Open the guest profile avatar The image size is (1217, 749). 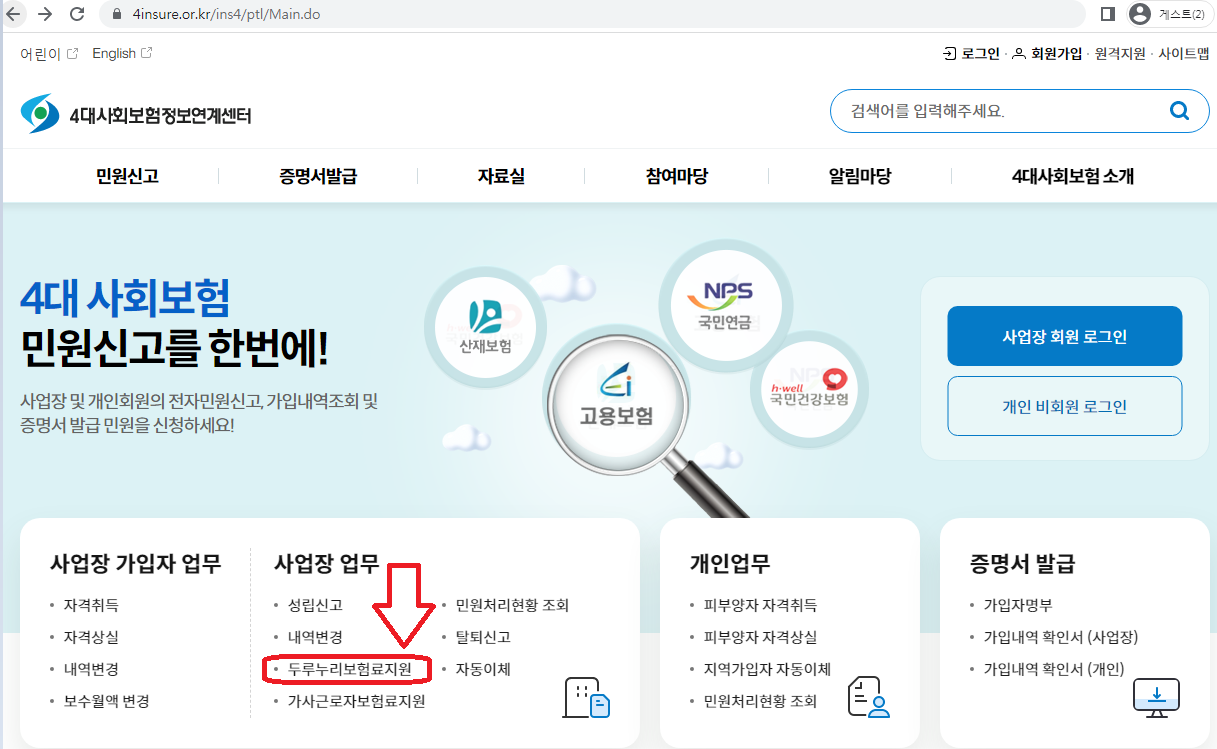(x=1139, y=14)
